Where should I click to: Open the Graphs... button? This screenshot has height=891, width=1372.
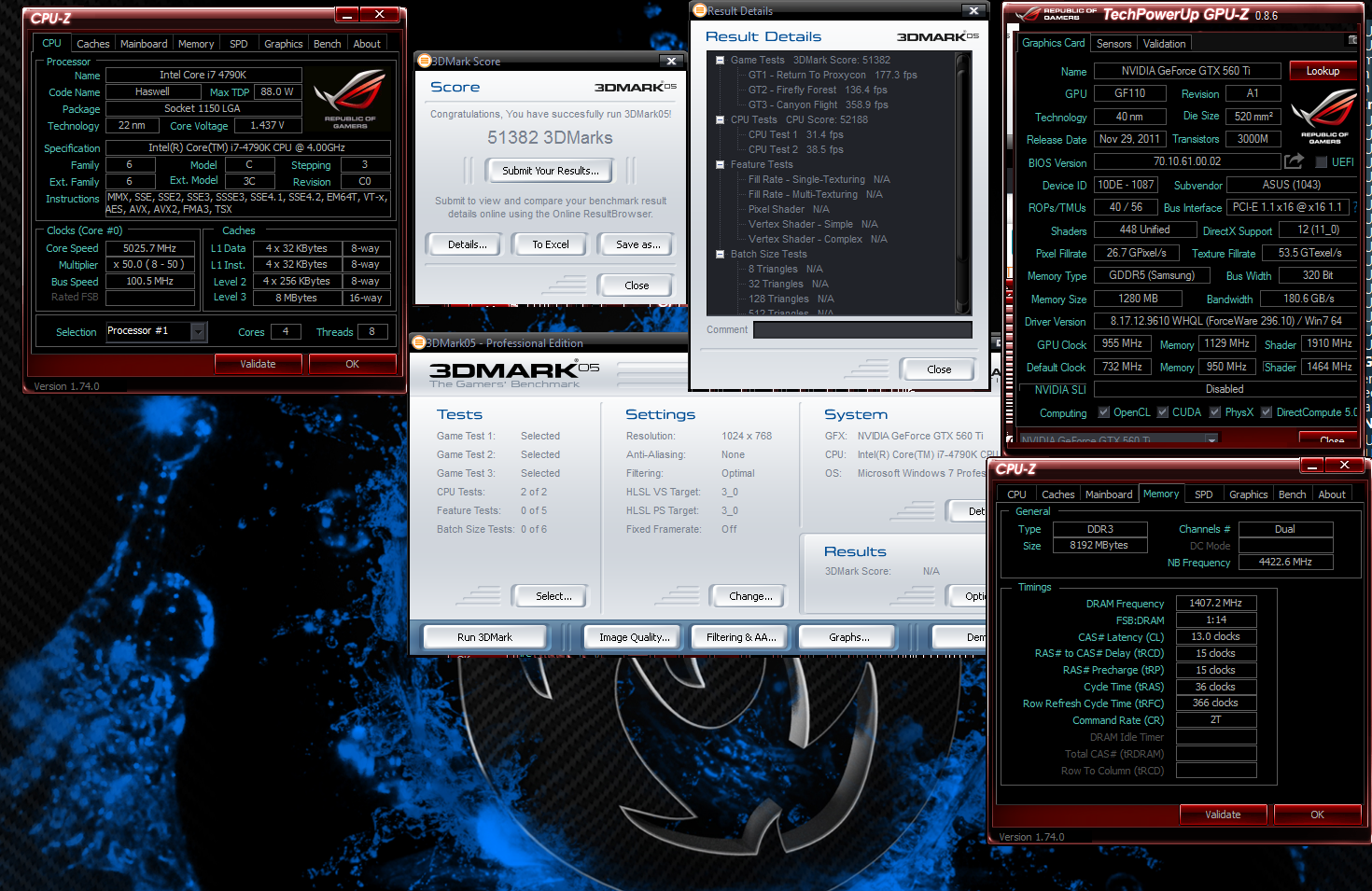coord(848,637)
